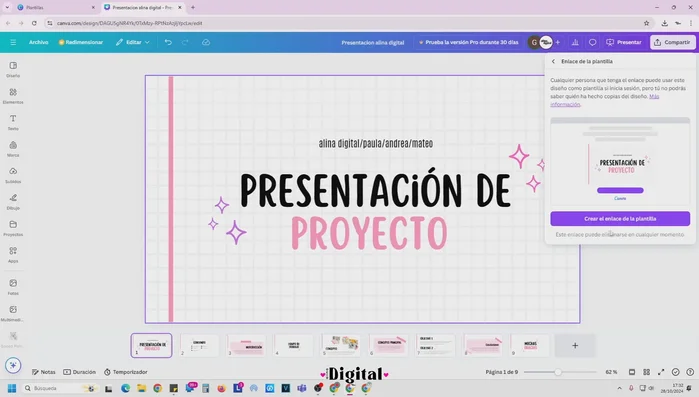The image size is (699, 397).
Task: Adjust the zoom slider handle
Action: (558, 372)
